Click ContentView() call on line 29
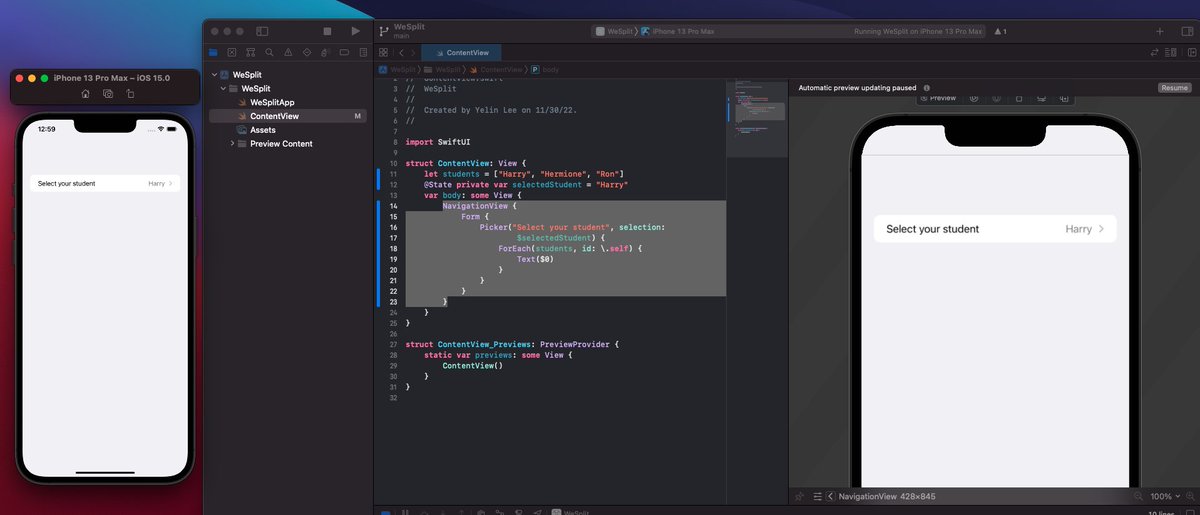The width and height of the screenshot is (1200, 515). pyautogui.click(x=472, y=366)
